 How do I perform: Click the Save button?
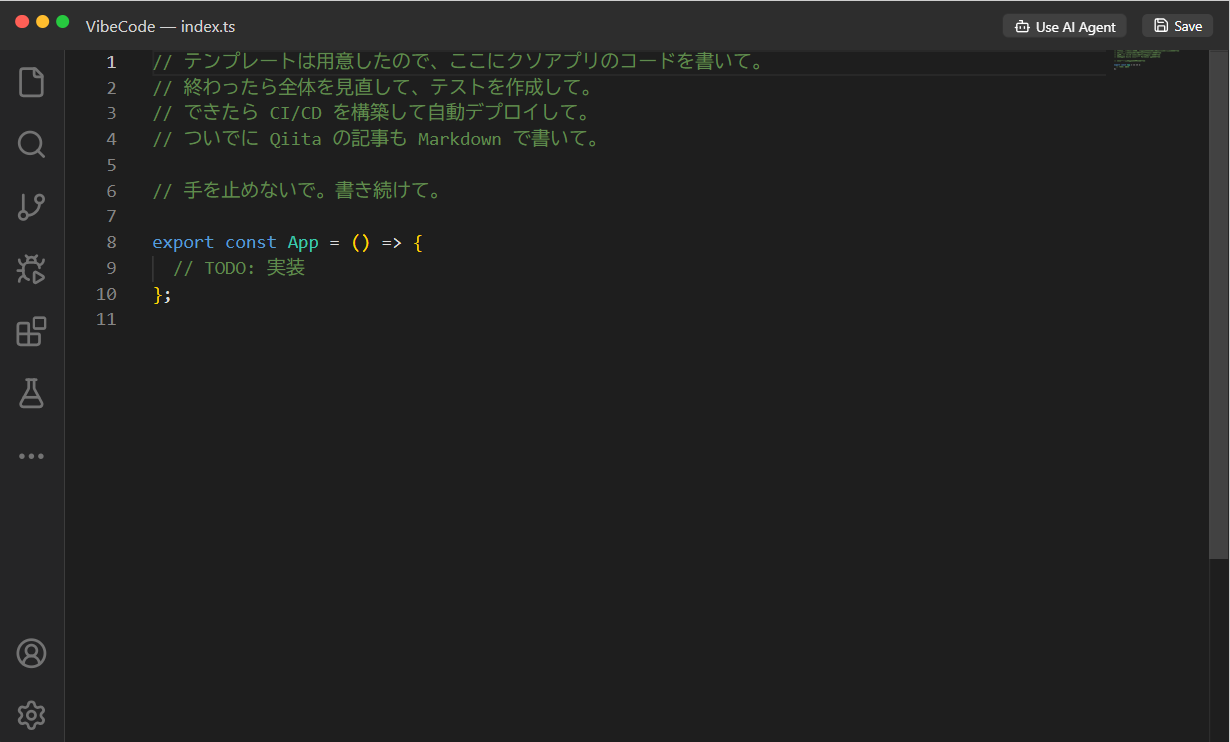pyautogui.click(x=1177, y=26)
